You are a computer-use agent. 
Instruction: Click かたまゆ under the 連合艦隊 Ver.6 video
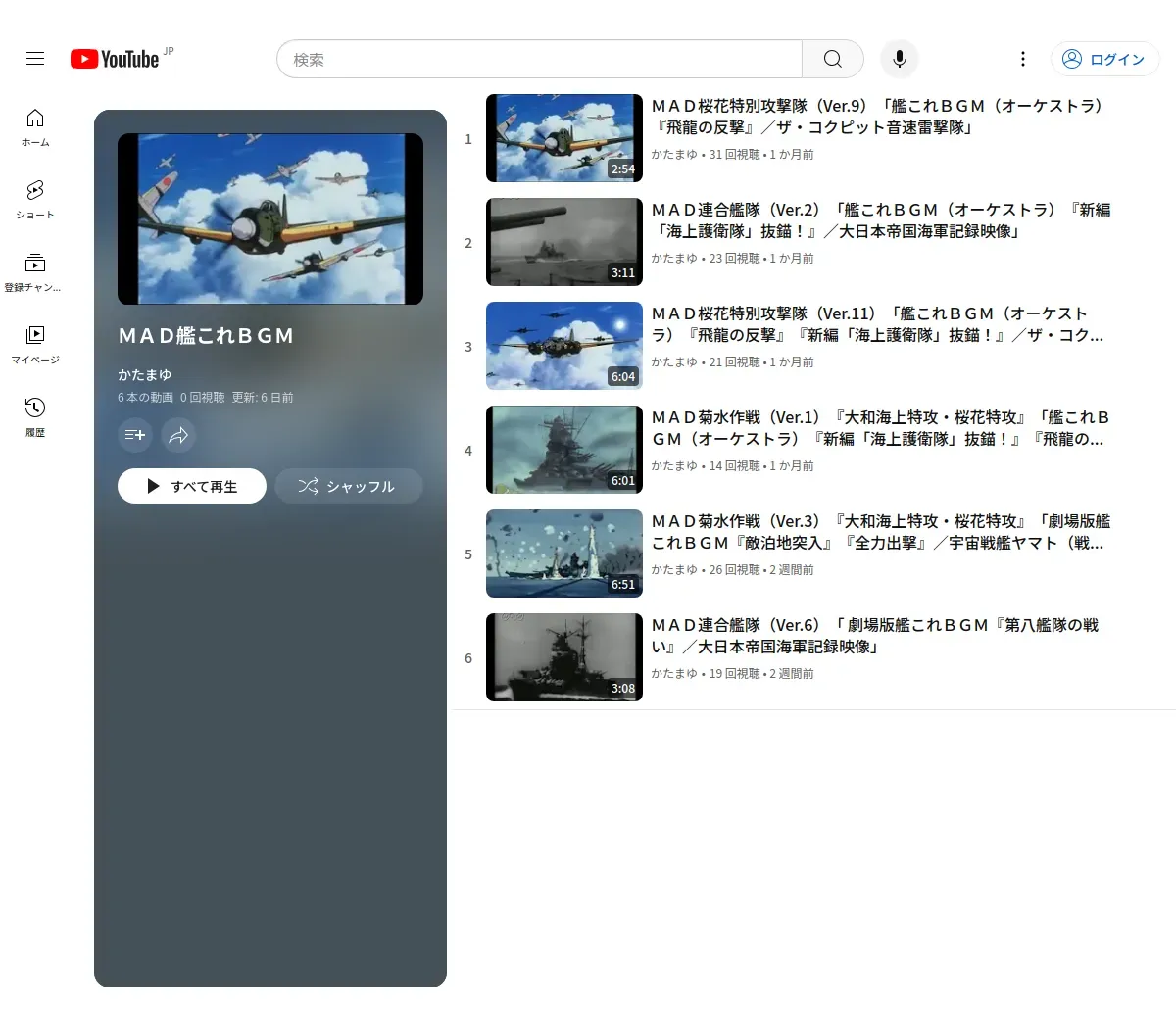[674, 674]
